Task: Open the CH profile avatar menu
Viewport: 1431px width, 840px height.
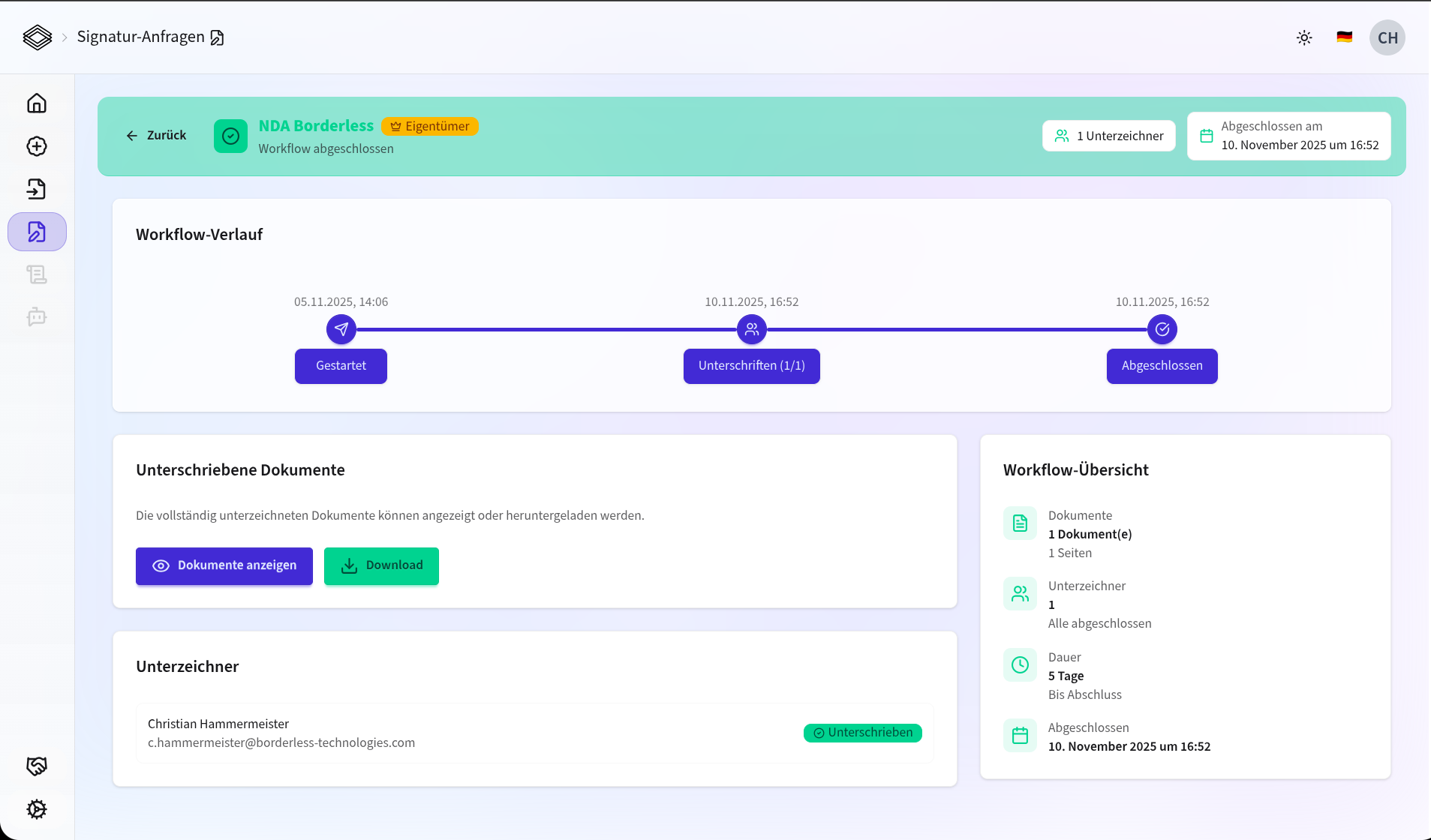Action: click(x=1386, y=37)
